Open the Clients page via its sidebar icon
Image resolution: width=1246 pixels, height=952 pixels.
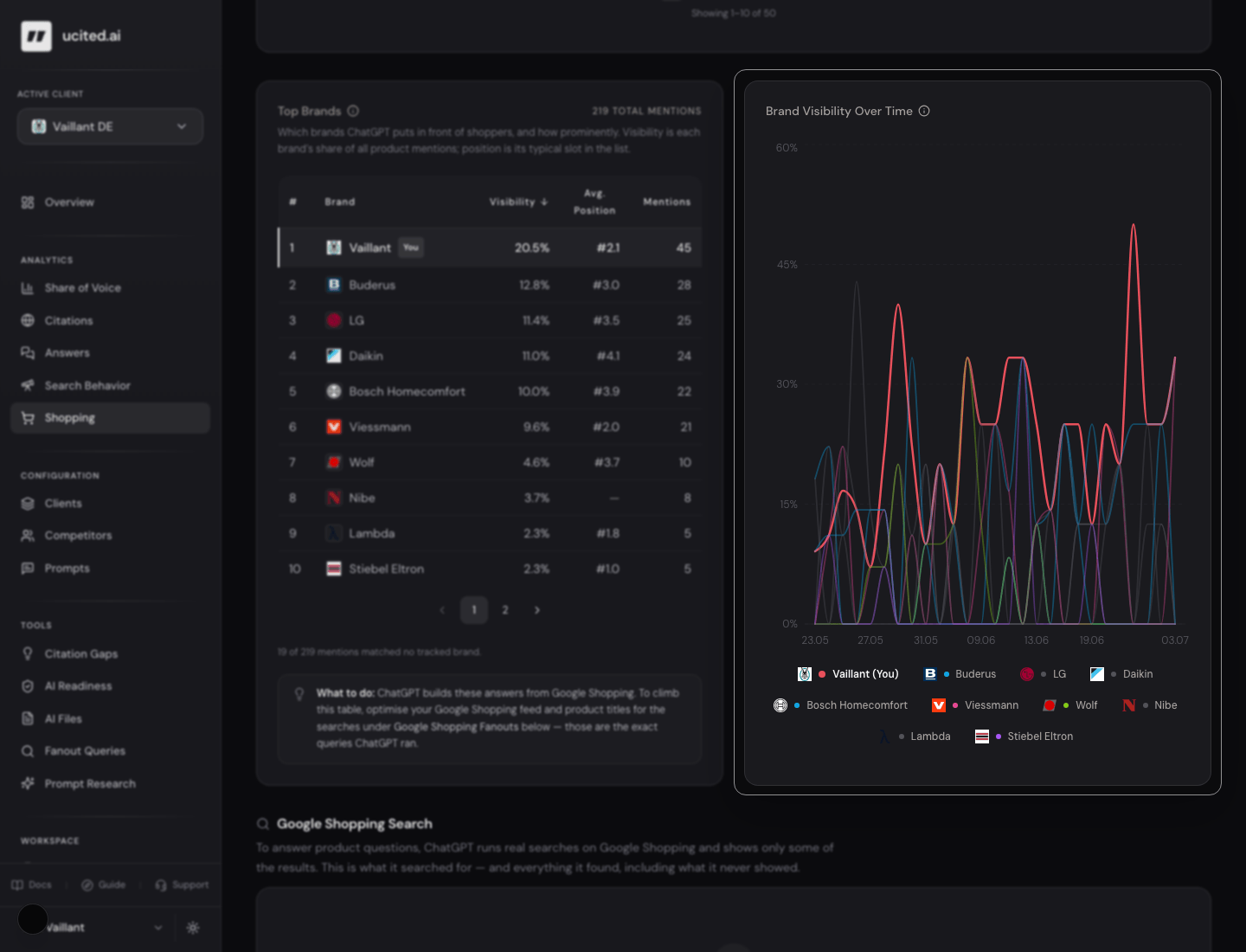click(28, 504)
